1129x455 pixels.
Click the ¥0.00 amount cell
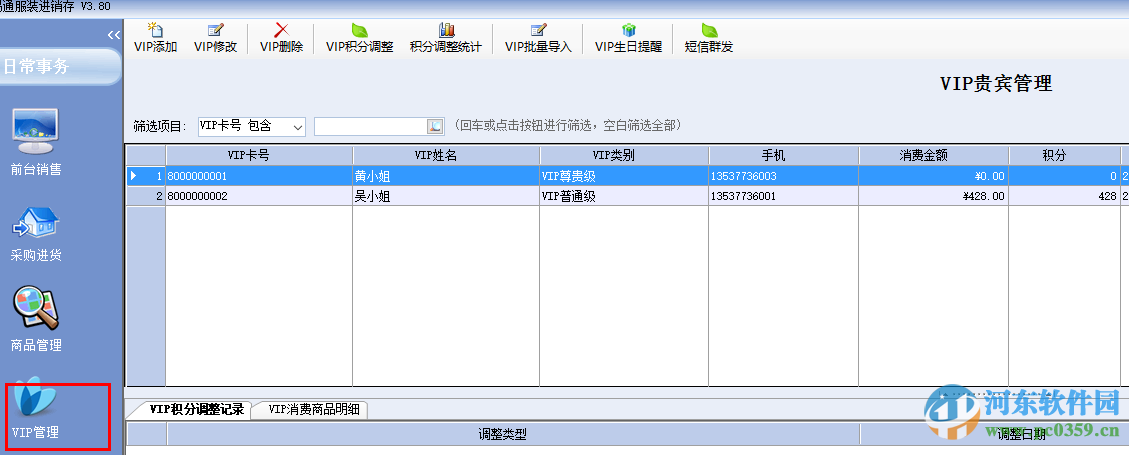point(933,176)
